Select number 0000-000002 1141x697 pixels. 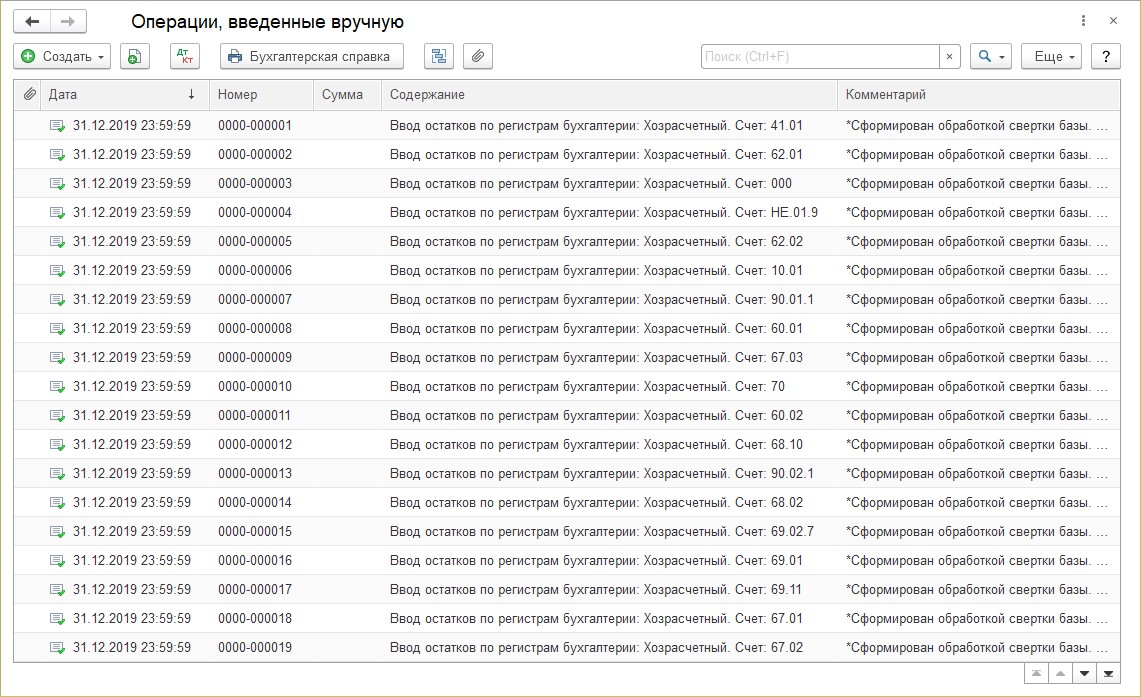click(255, 154)
